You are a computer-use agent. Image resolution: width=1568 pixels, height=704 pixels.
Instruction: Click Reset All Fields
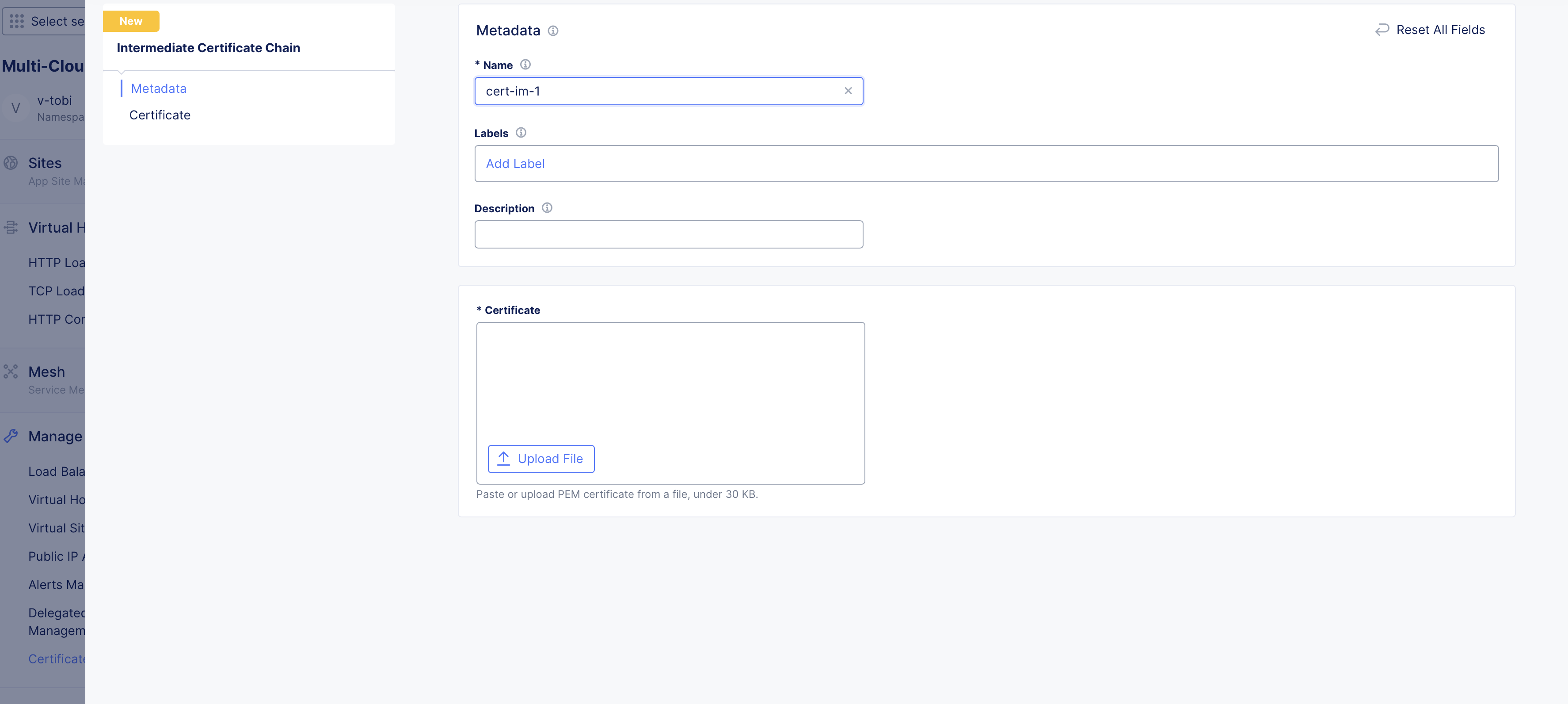pyautogui.click(x=1430, y=30)
